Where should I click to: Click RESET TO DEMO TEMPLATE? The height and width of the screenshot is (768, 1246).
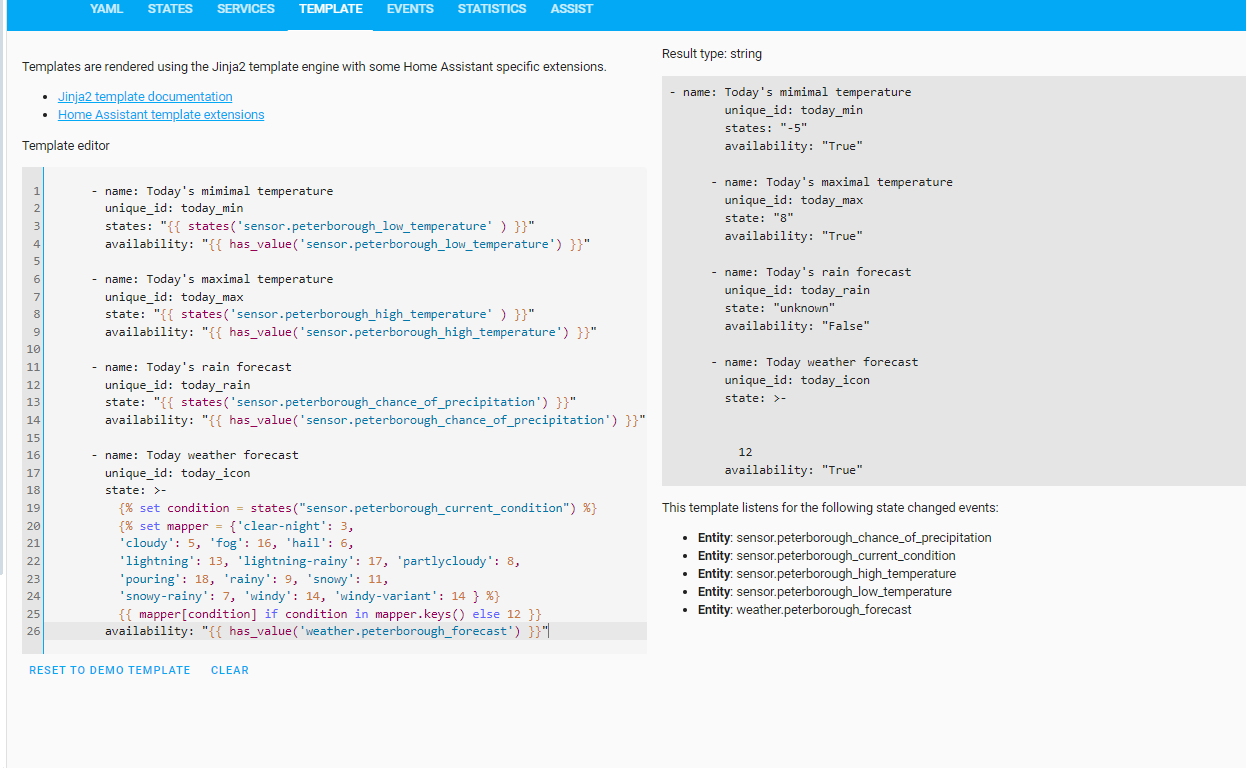tap(109, 670)
